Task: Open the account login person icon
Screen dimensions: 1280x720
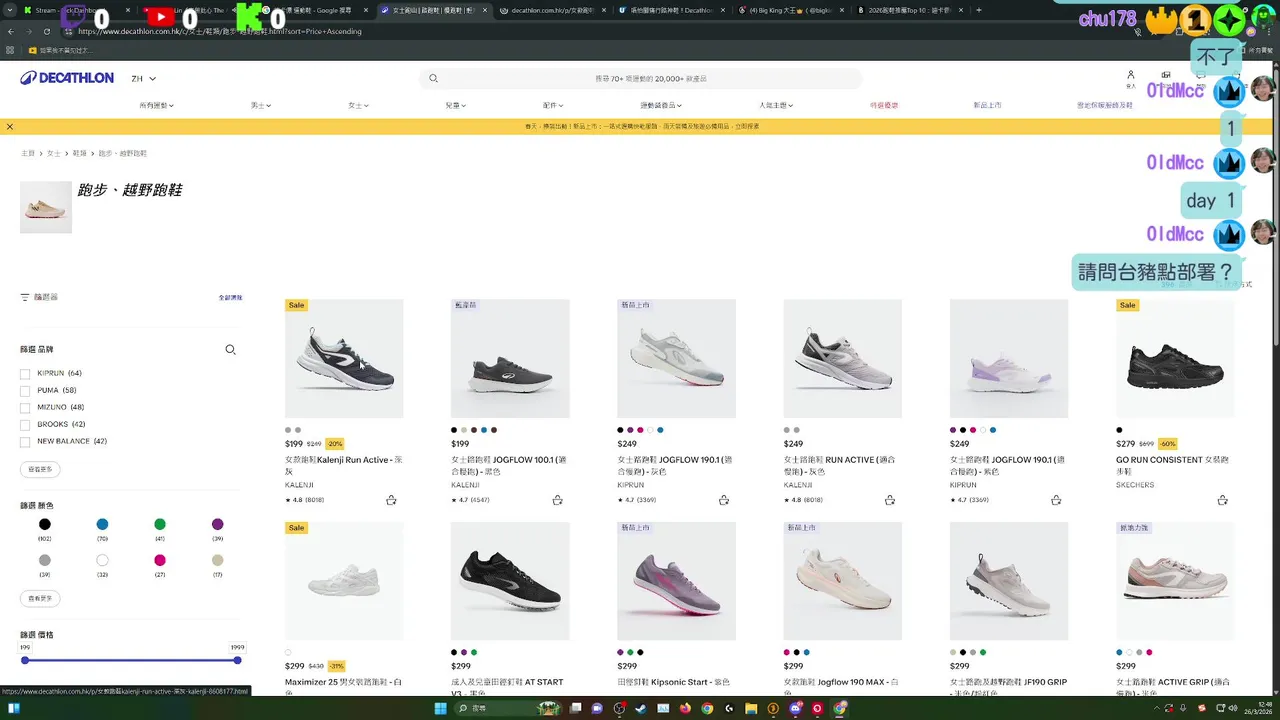Action: (x=1131, y=75)
